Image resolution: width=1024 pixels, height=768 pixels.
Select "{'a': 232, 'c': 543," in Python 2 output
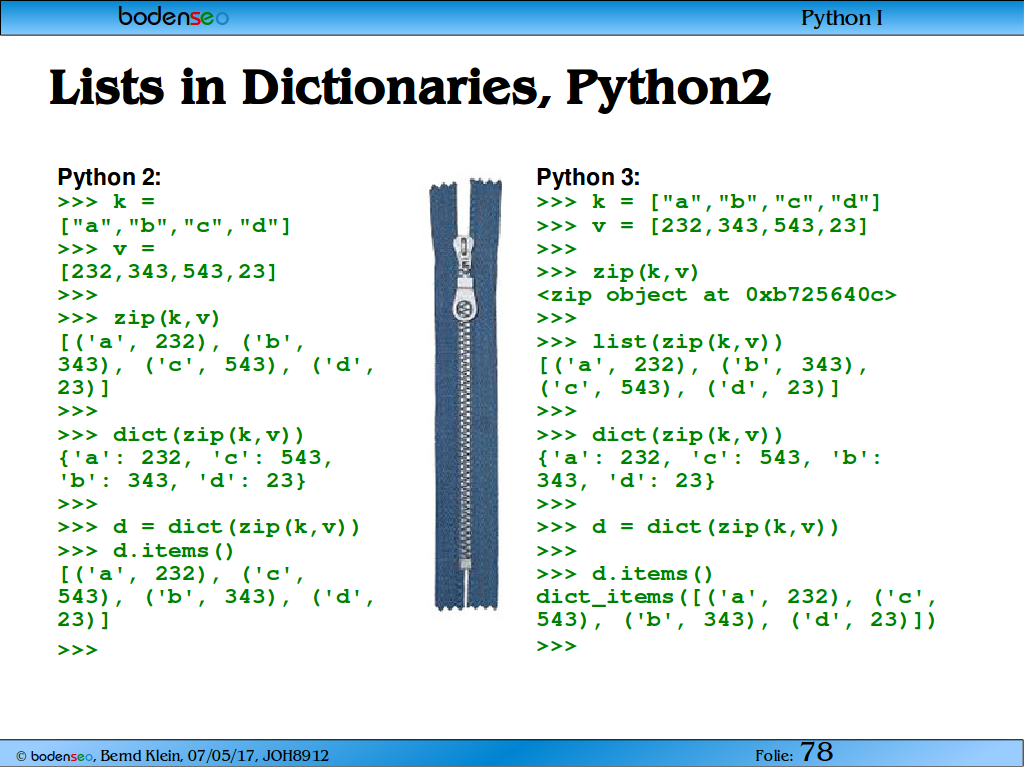point(195,458)
